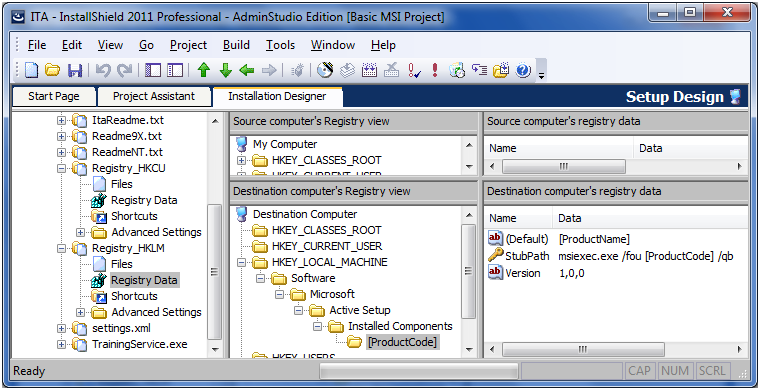Viewport: 760px width, 390px height.
Task: Click left tree scrollbar down arrow
Action: [x=215, y=349]
